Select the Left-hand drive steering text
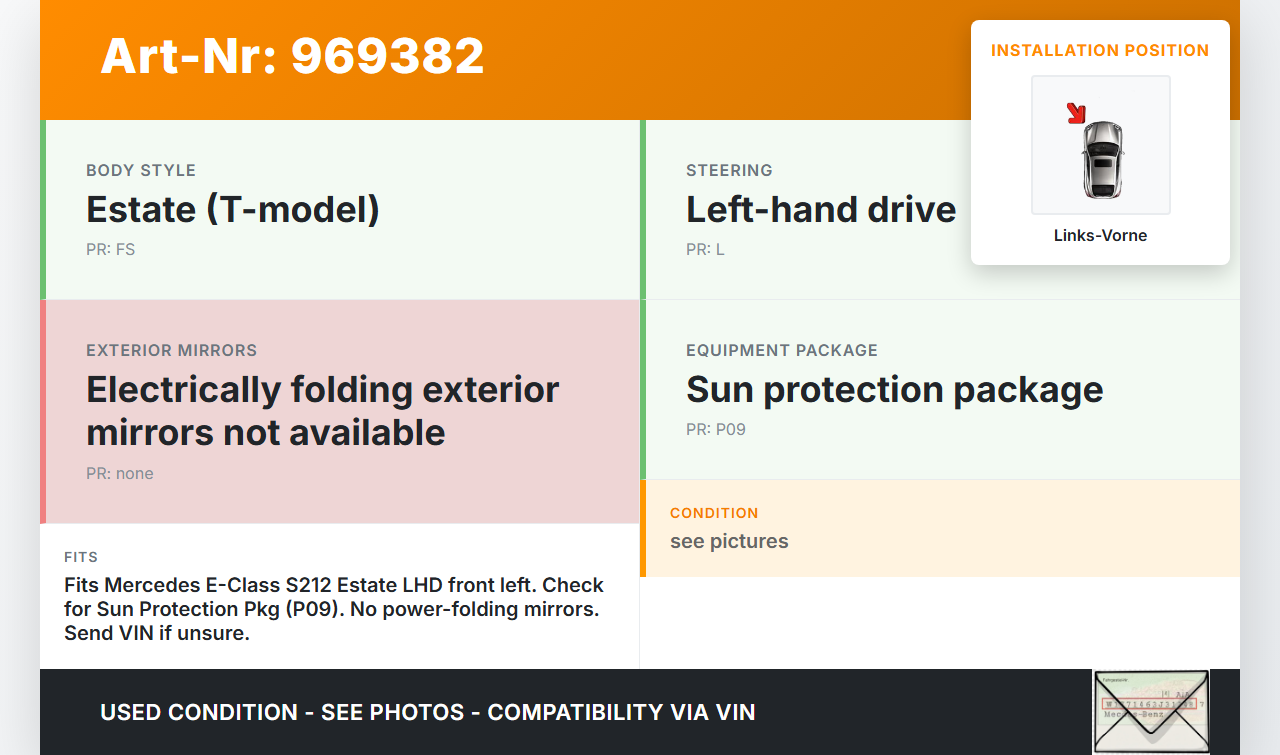The width and height of the screenshot is (1280, 755). (x=821, y=210)
